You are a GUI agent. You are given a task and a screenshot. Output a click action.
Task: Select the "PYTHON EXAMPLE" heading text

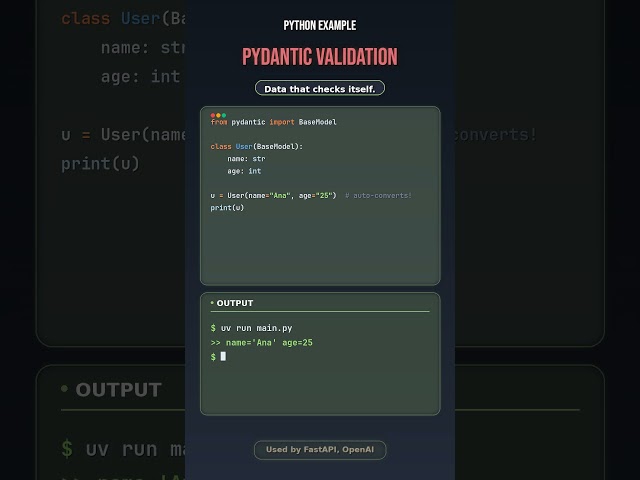point(320,25)
